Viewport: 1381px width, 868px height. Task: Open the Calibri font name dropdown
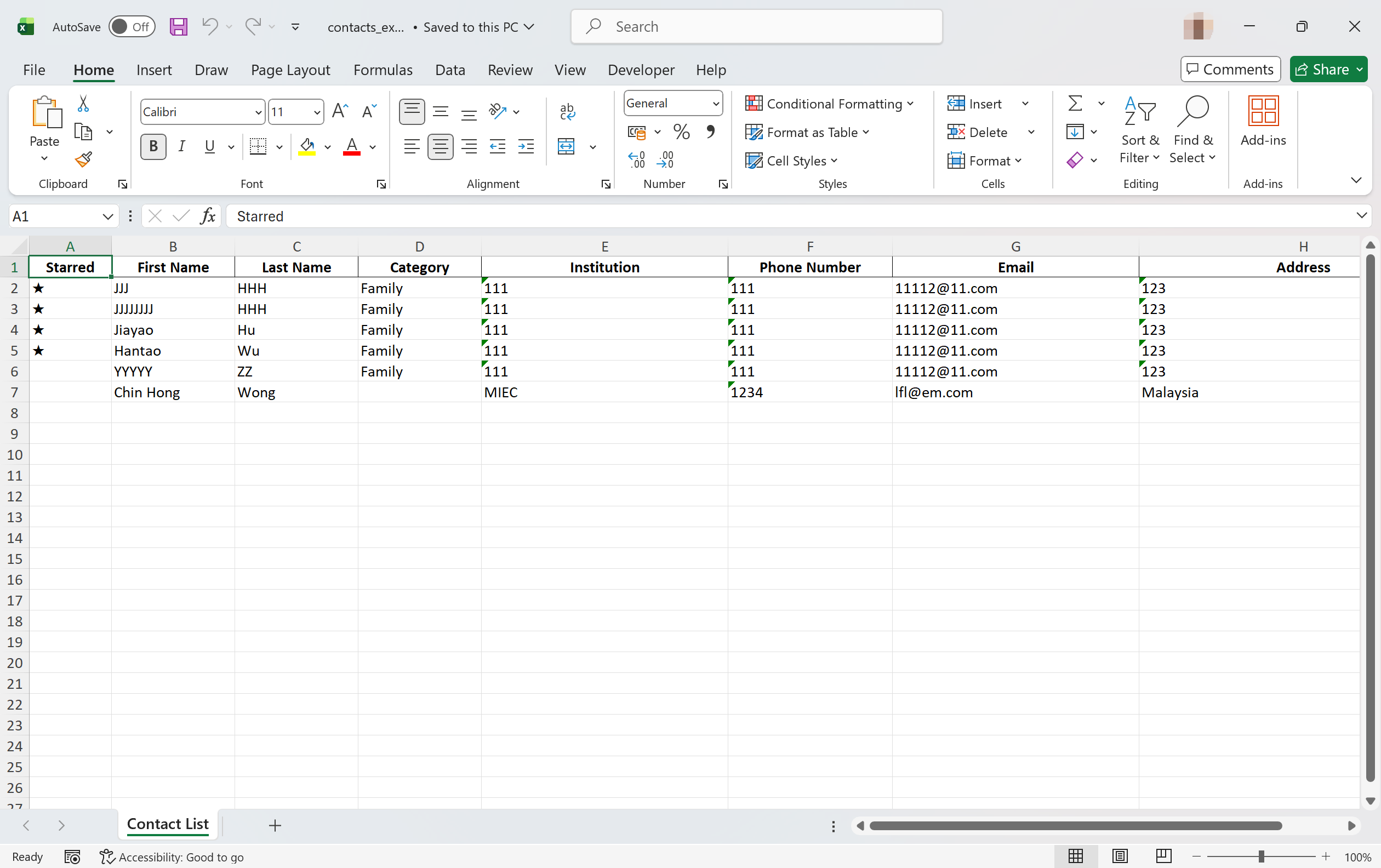tap(258, 112)
